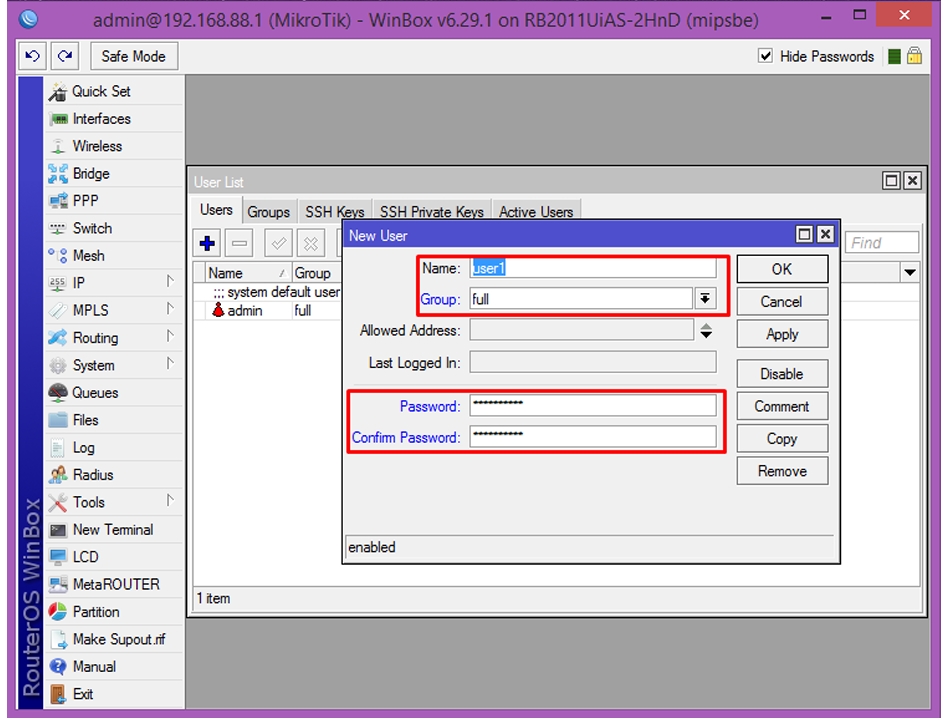Expand the Tools submenu
Image resolution: width=948 pixels, height=726 pixels.
pyautogui.click(x=170, y=501)
